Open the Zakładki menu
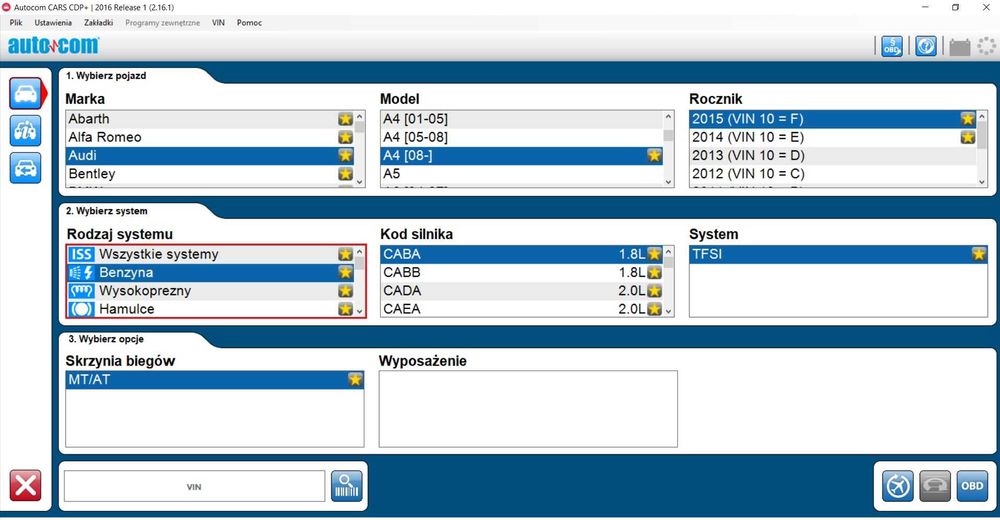This screenshot has width=1000, height=520. click(x=98, y=22)
